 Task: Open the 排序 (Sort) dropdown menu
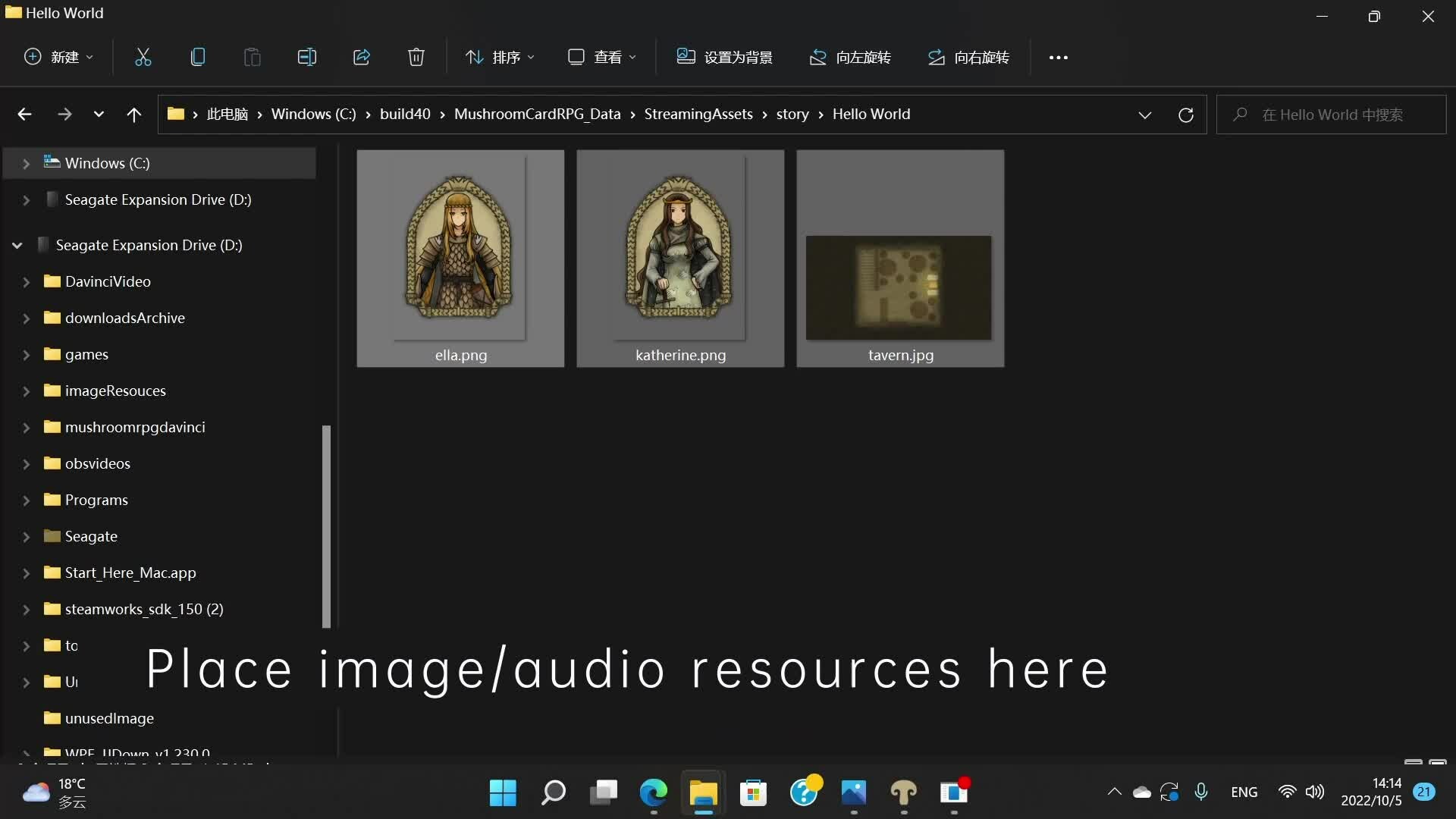(500, 57)
